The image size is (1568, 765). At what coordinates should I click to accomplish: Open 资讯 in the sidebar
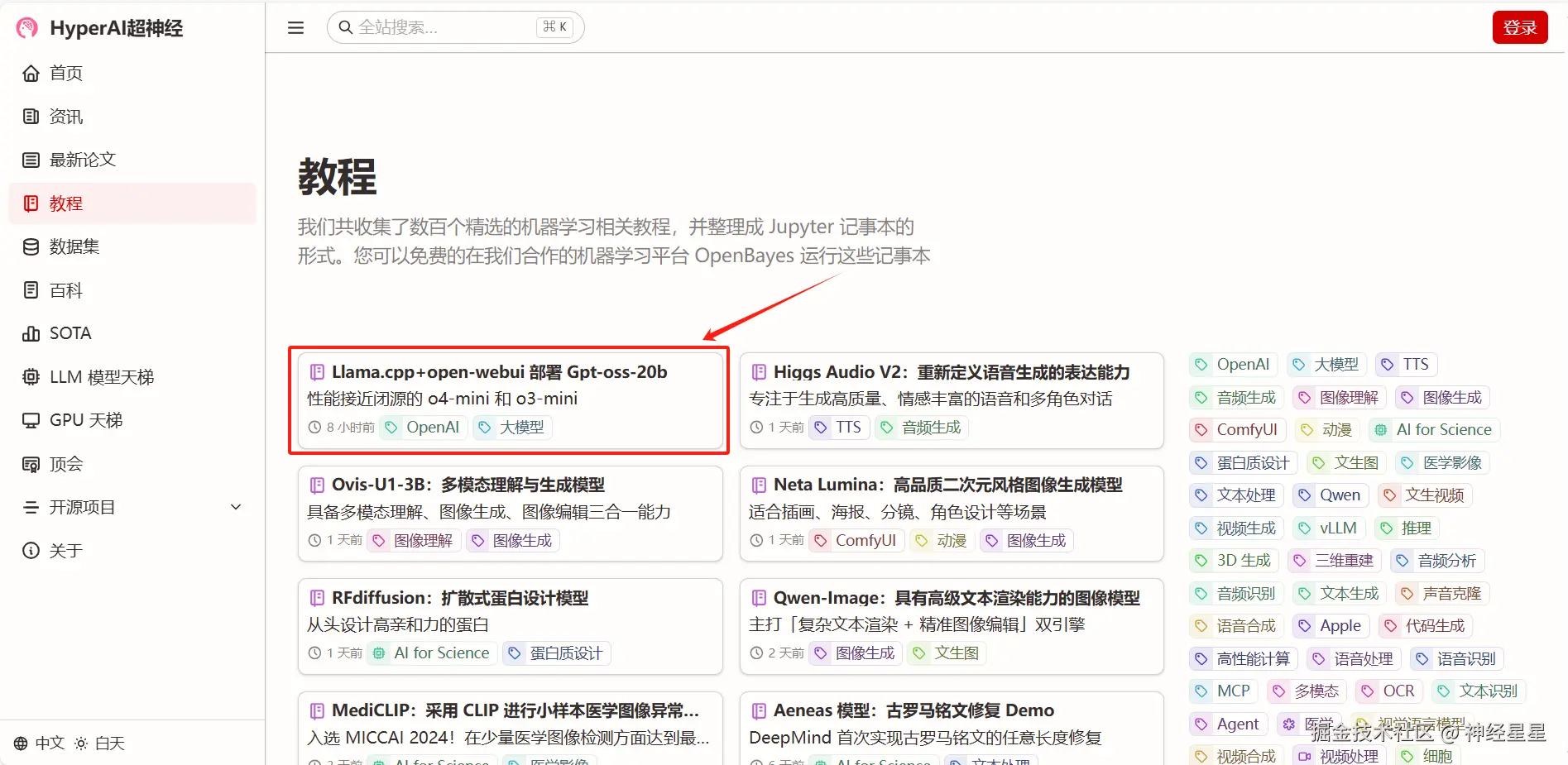(x=132, y=117)
